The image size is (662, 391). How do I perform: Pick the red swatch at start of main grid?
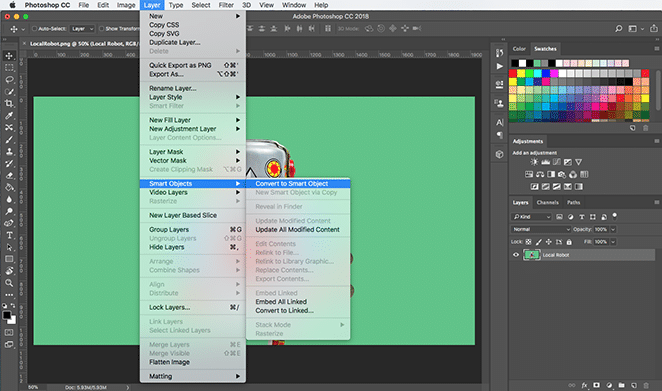coord(513,73)
